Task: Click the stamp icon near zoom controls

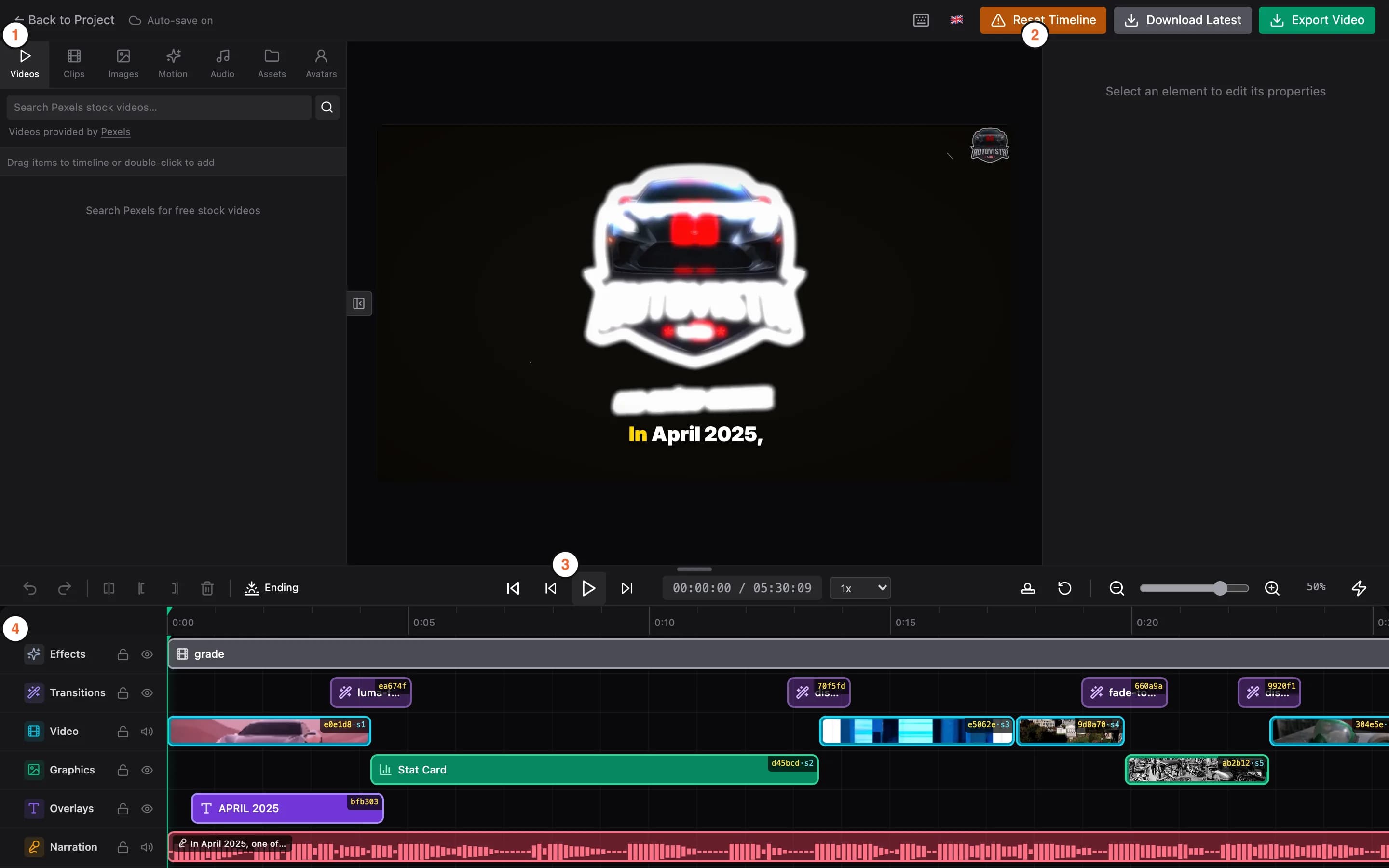Action: pyautogui.click(x=1028, y=588)
